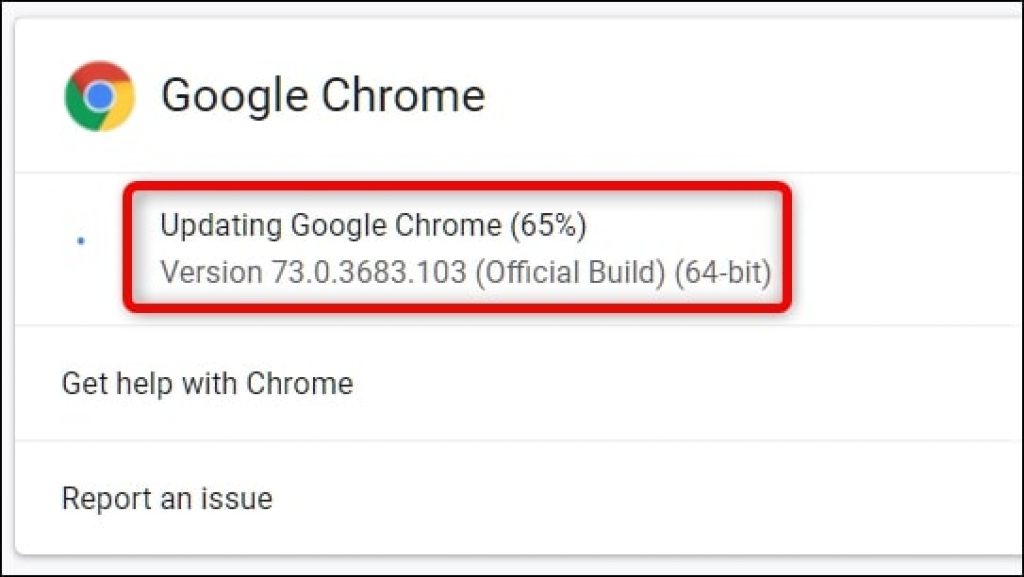This screenshot has width=1024, height=577.
Task: Click the word Version in the gray text
Action: [212, 272]
